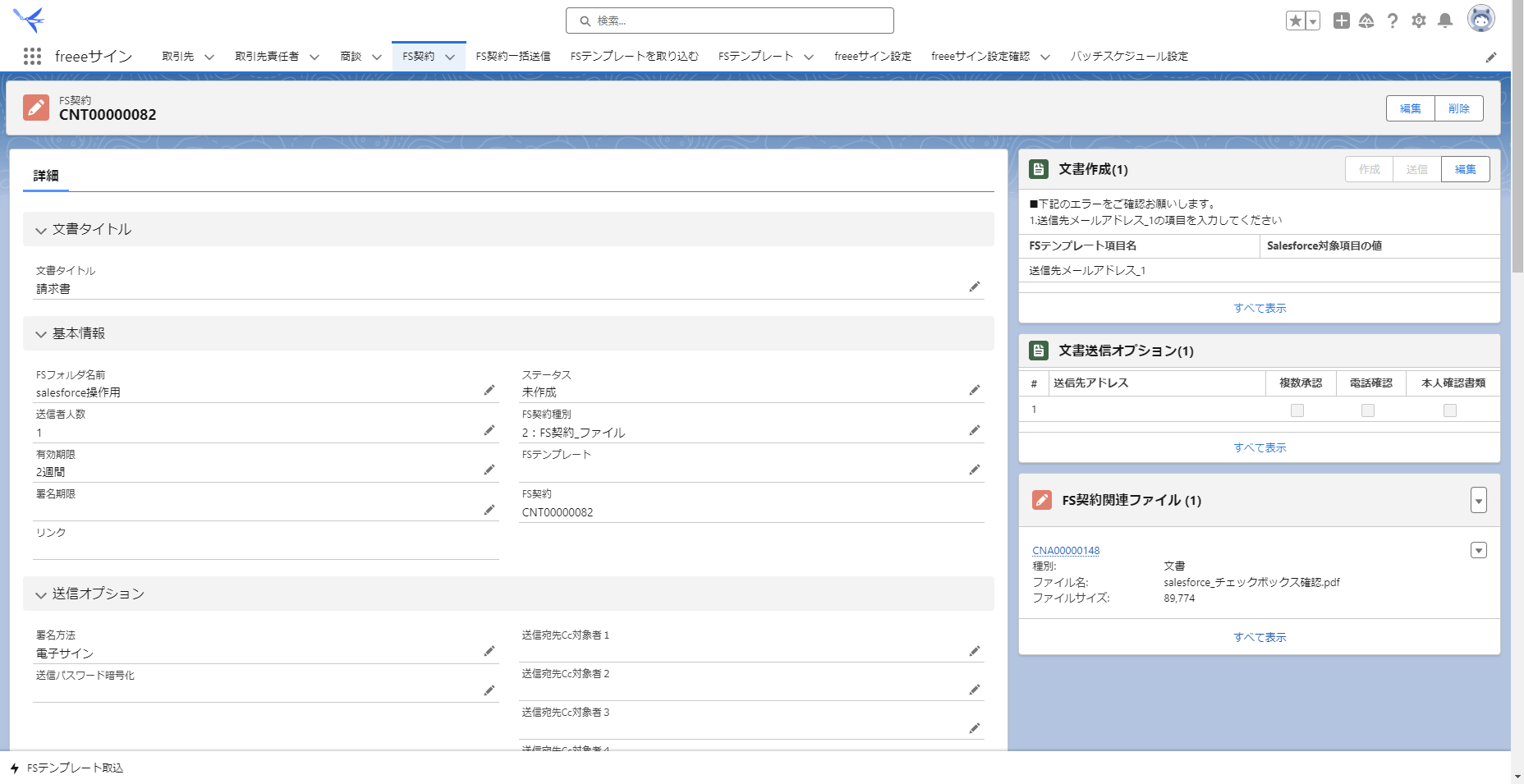Edit the FSフォルダ名前 field pencil
This screenshot has height=784, width=1524.
click(489, 390)
